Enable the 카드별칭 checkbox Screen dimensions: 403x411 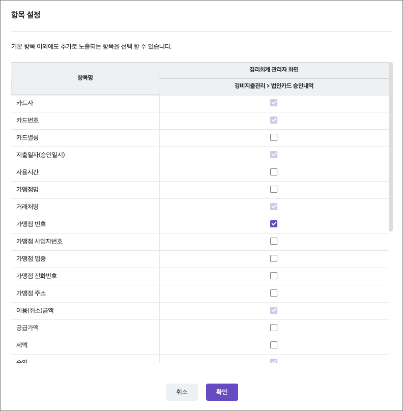pos(274,137)
